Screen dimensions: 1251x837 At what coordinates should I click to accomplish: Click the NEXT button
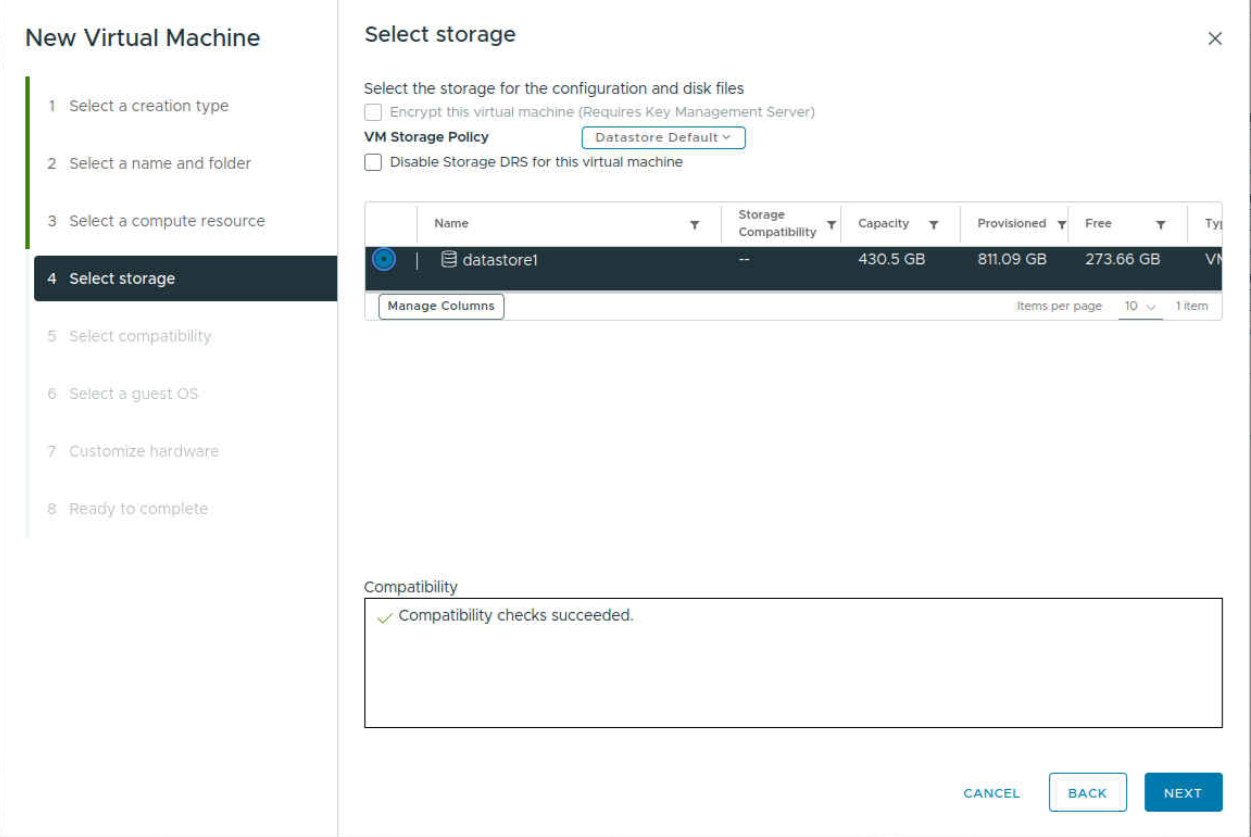click(x=1183, y=792)
